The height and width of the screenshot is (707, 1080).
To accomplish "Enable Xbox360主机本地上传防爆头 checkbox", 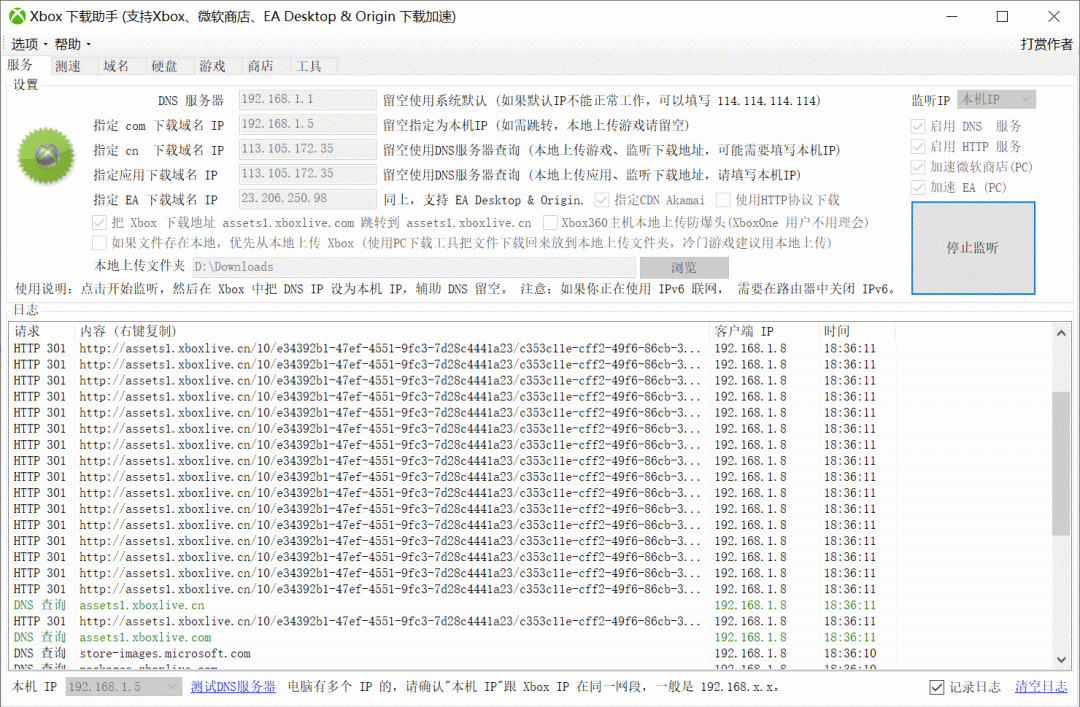I will click(550, 223).
